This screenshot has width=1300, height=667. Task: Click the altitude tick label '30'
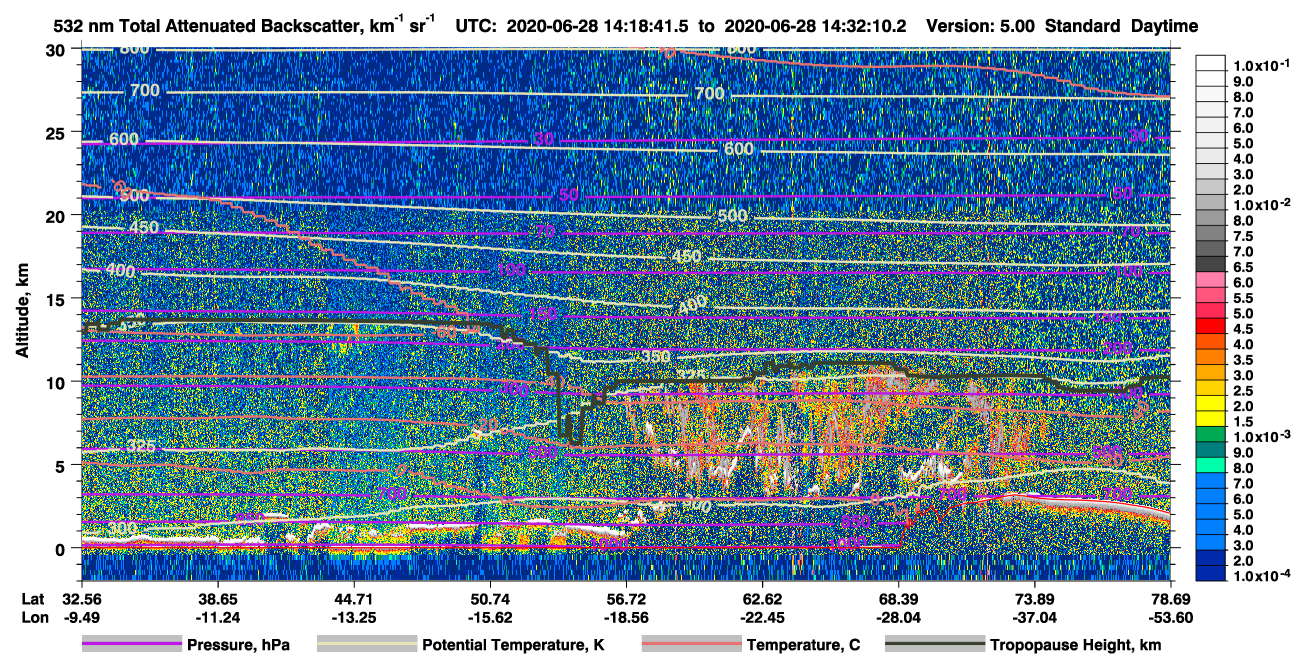57,49
